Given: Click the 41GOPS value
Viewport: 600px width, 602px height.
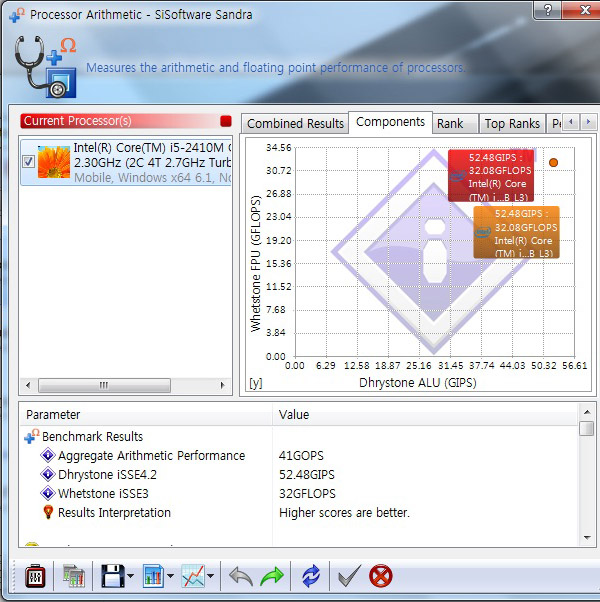Looking at the screenshot, I should pos(301,456).
